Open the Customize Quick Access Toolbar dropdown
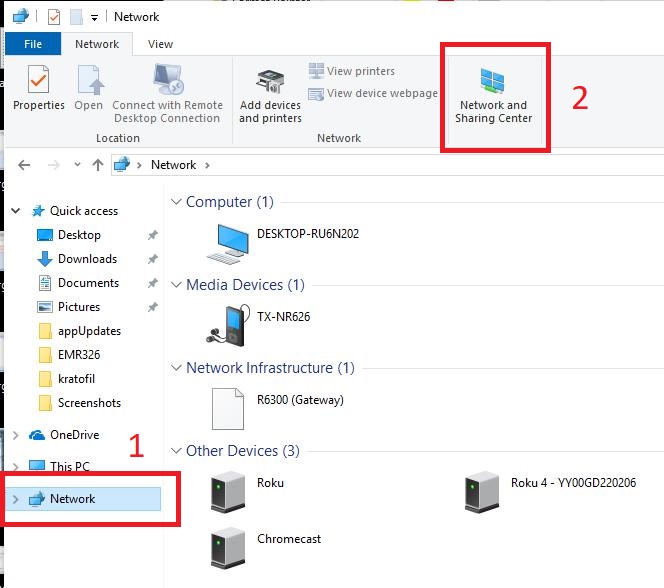Image resolution: width=664 pixels, height=588 pixels. (x=94, y=18)
